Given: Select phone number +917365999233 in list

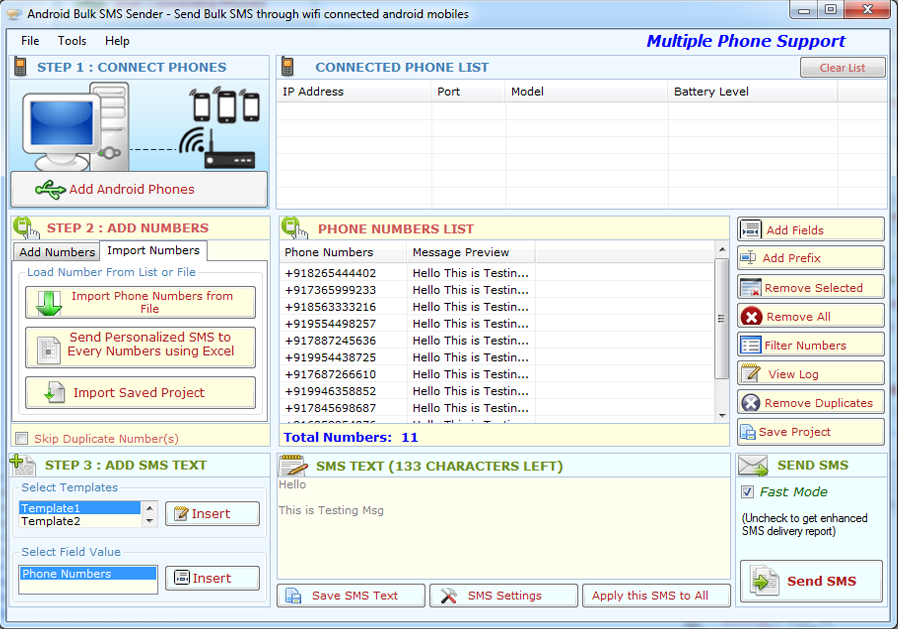Looking at the screenshot, I should pos(331,290).
